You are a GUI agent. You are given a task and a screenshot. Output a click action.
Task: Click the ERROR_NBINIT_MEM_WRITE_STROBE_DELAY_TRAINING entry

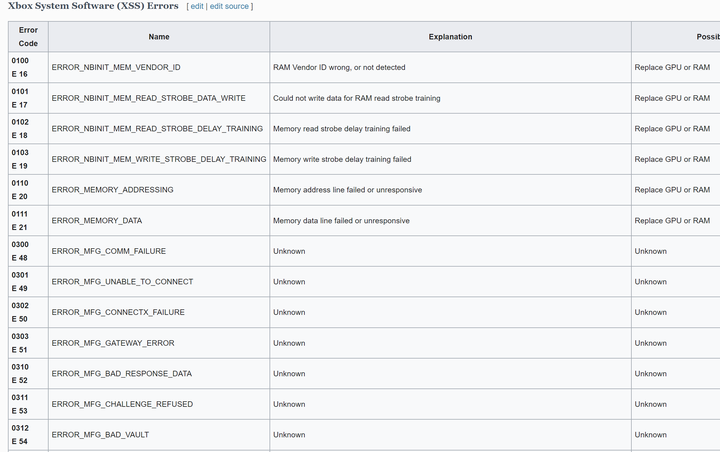coord(159,159)
